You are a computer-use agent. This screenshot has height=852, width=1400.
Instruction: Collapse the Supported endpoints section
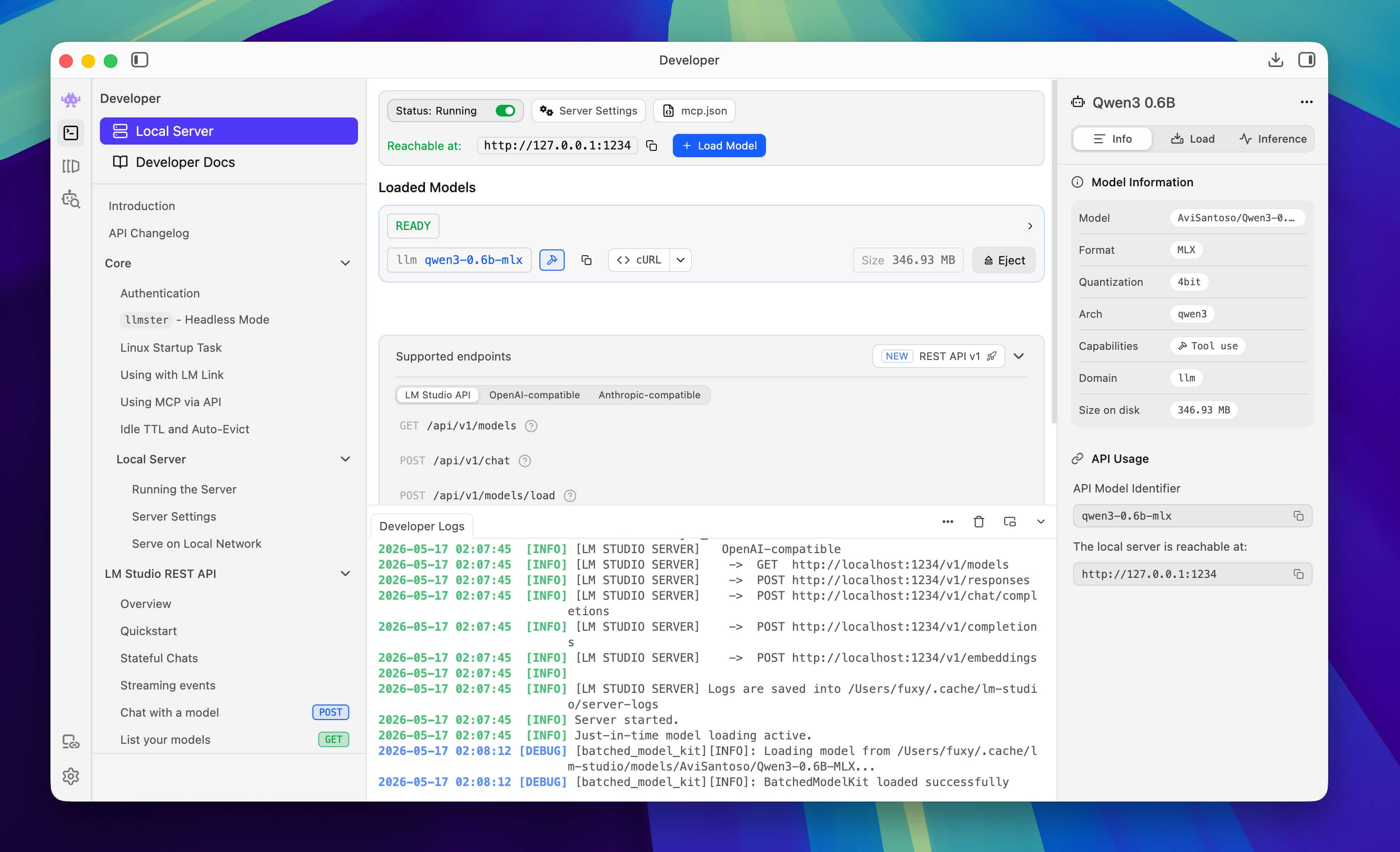pyautogui.click(x=1019, y=356)
